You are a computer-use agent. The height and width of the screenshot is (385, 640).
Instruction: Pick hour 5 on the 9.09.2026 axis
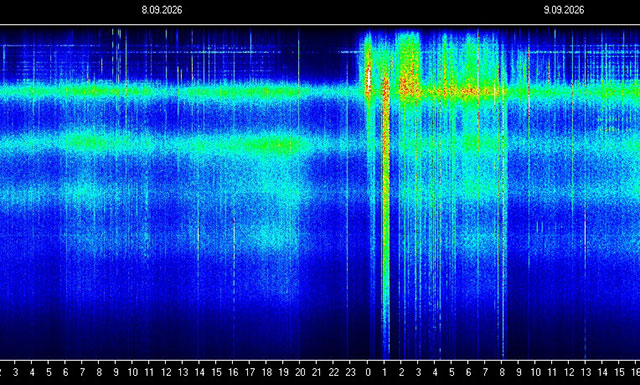pos(452,372)
